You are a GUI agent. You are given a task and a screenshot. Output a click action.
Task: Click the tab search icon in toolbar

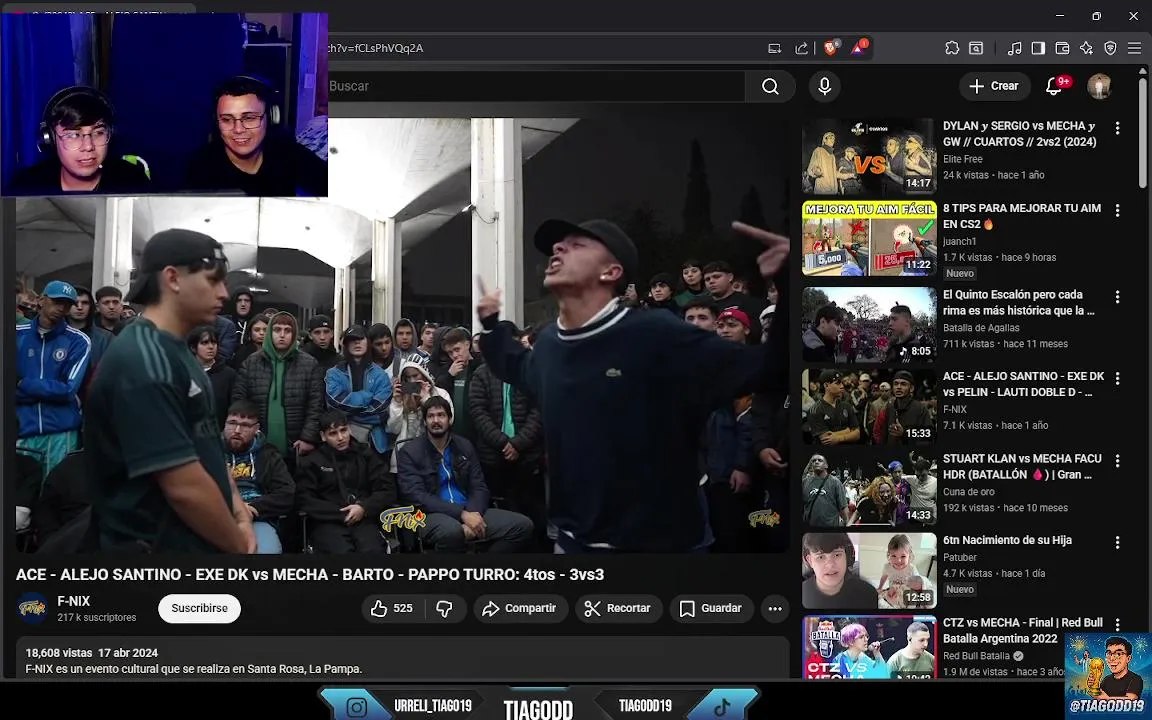coord(976,48)
